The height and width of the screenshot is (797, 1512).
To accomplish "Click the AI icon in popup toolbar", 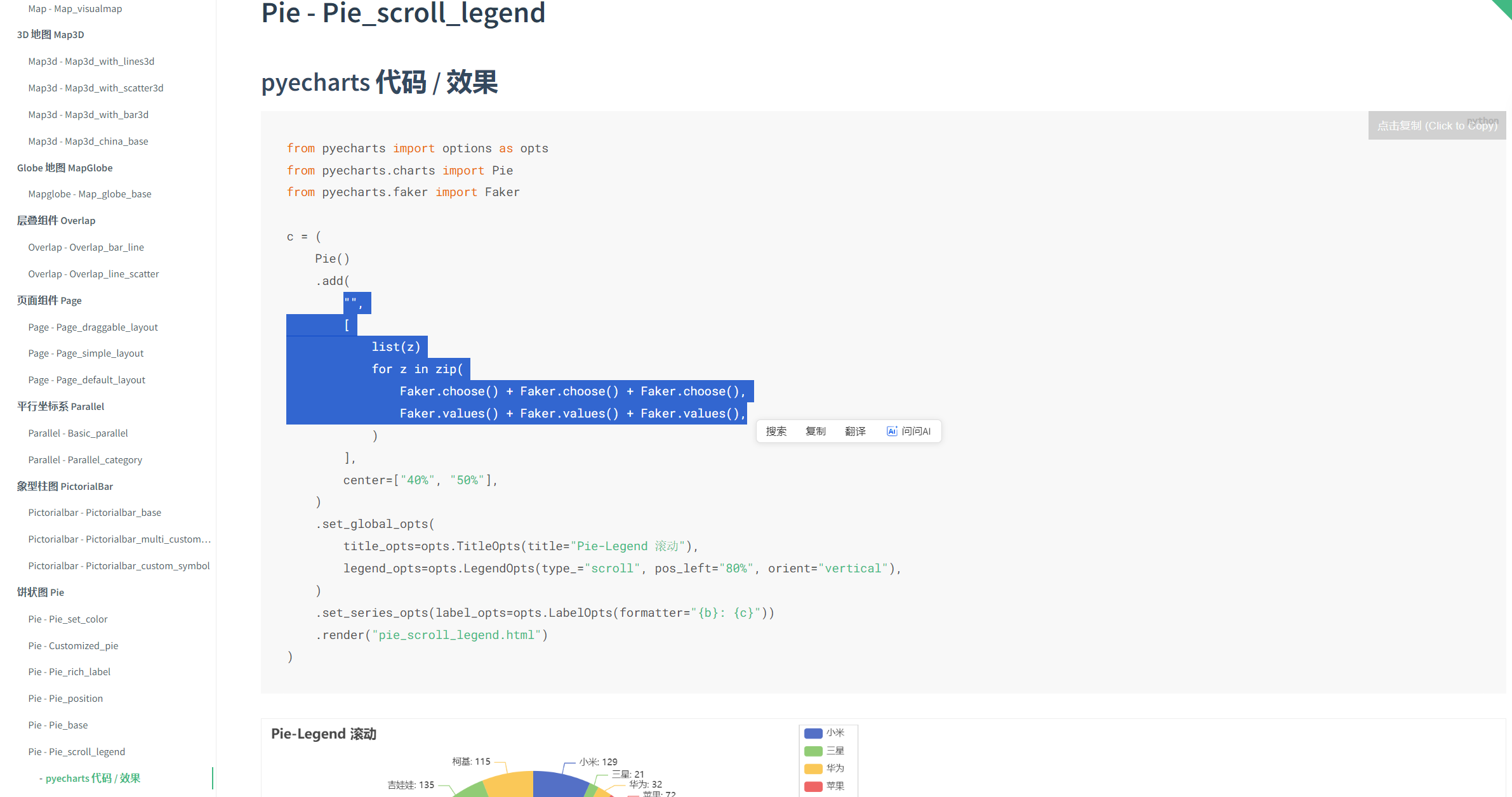I will 891,431.
